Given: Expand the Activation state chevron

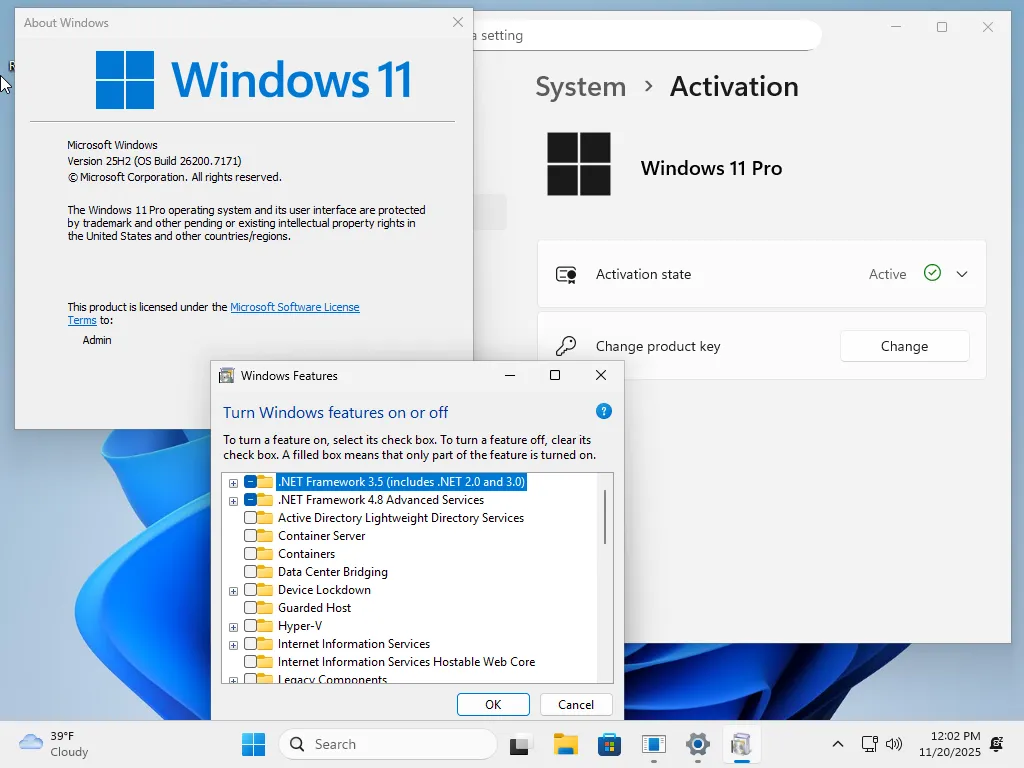Looking at the screenshot, I should [x=962, y=274].
